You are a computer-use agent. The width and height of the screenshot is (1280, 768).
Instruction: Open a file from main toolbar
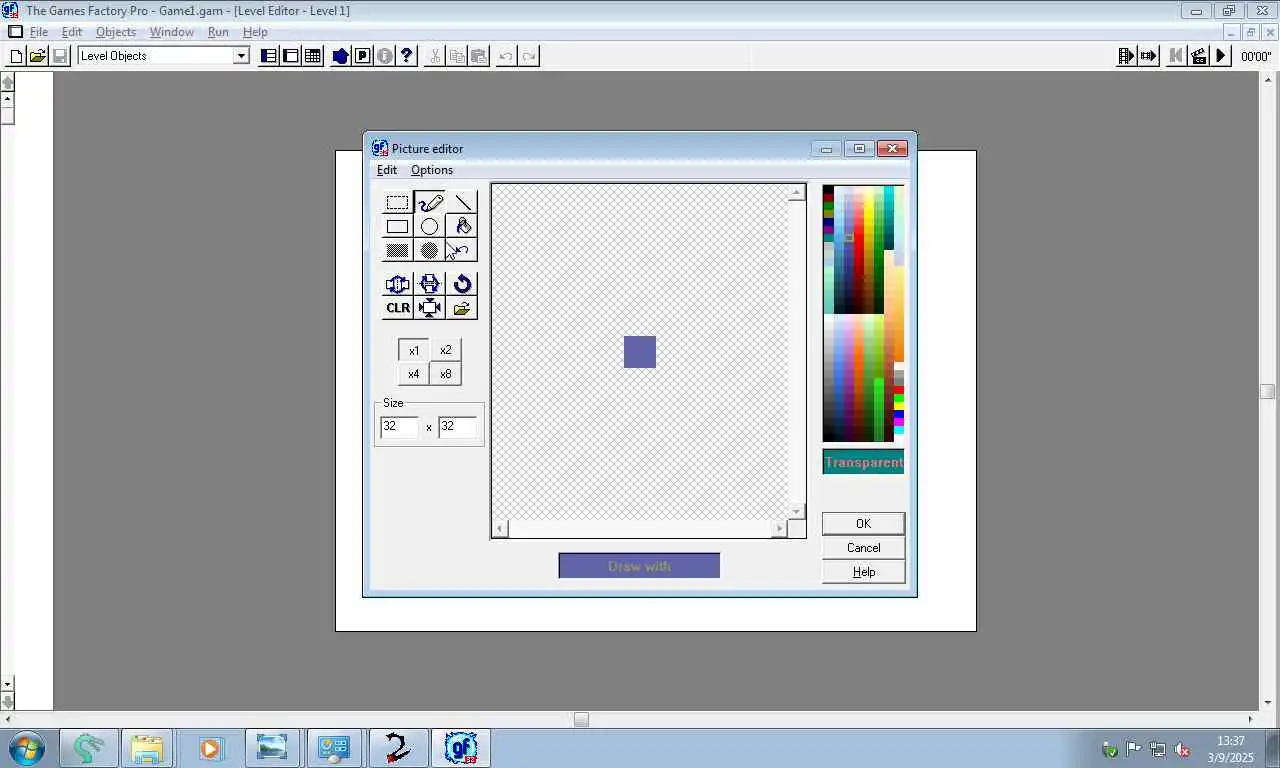[37, 56]
